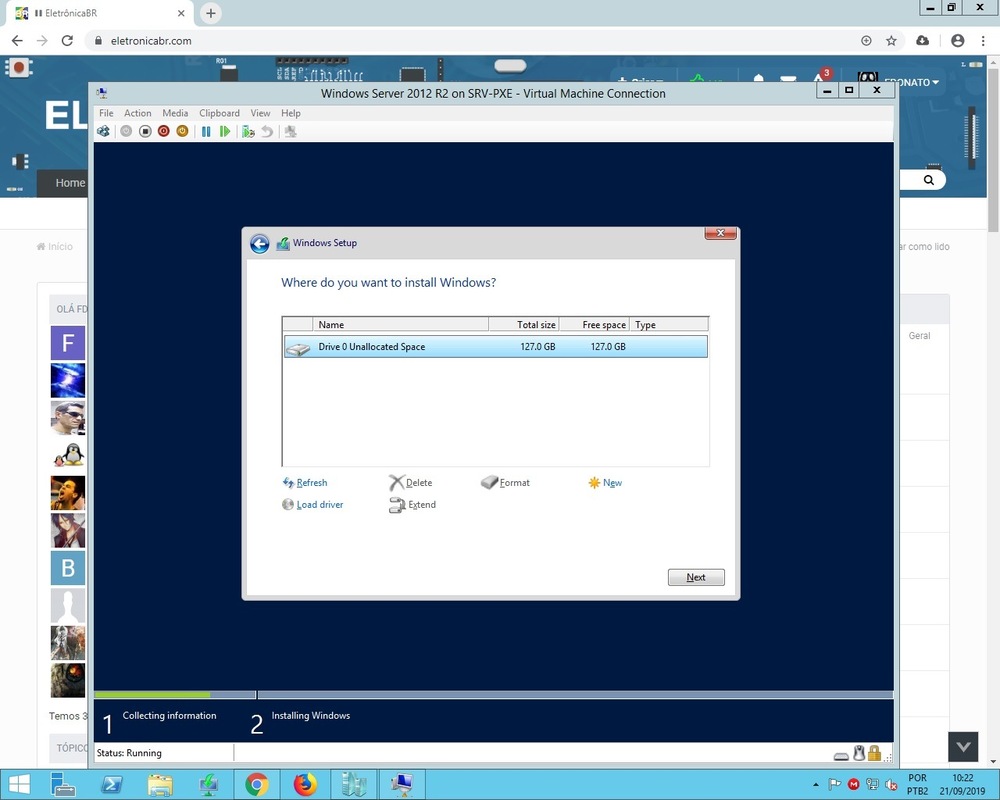Click the Type column header

tap(669, 324)
